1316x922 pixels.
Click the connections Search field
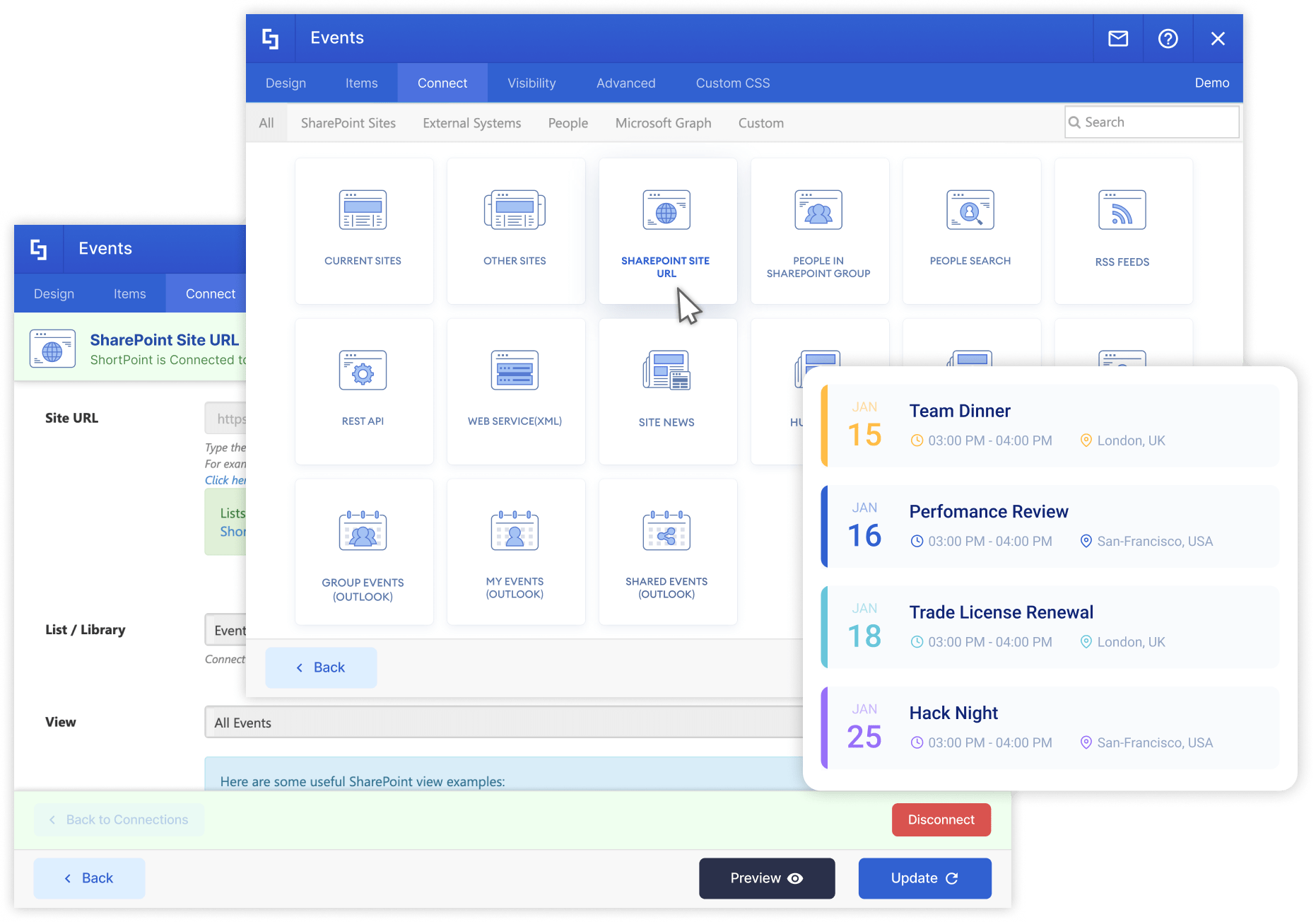[x=1152, y=122]
